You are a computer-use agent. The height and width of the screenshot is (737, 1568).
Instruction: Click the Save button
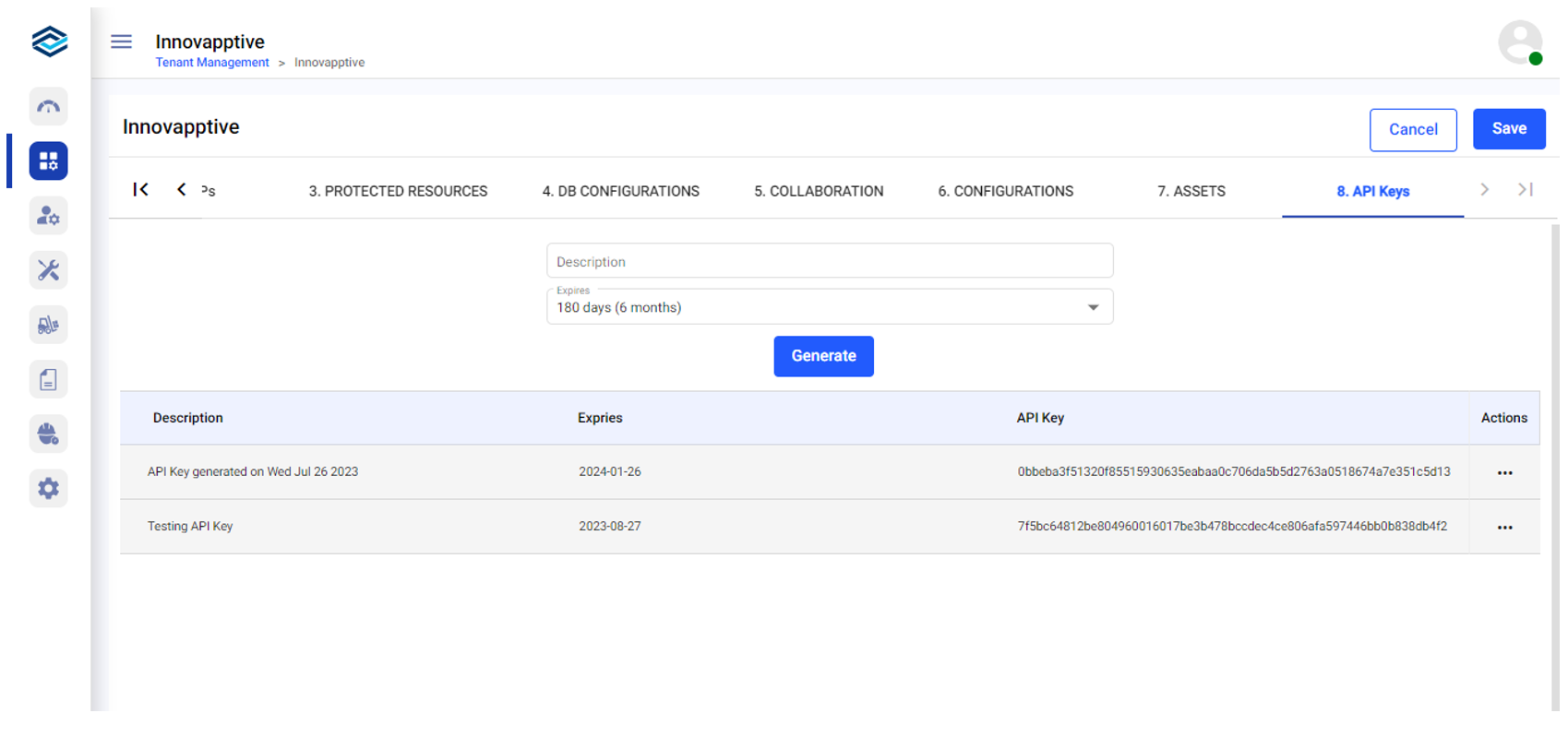pyautogui.click(x=1508, y=129)
